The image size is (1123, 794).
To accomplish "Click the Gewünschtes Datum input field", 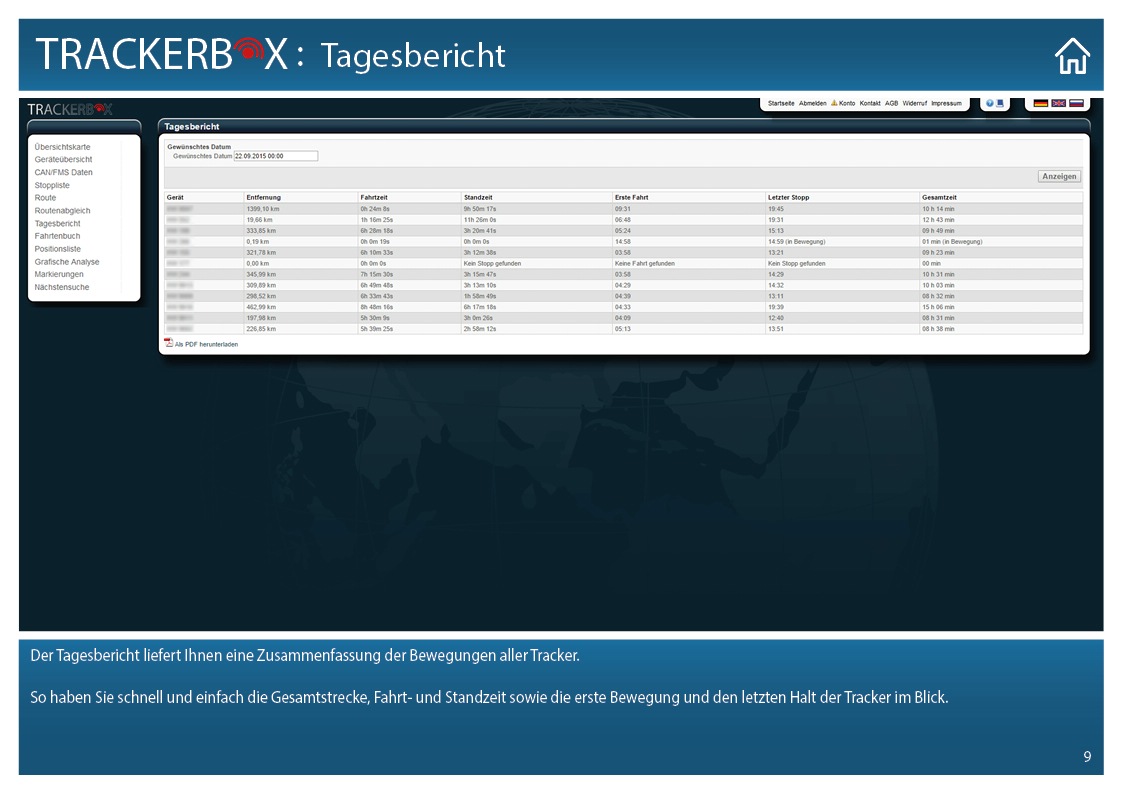I will pos(276,156).
